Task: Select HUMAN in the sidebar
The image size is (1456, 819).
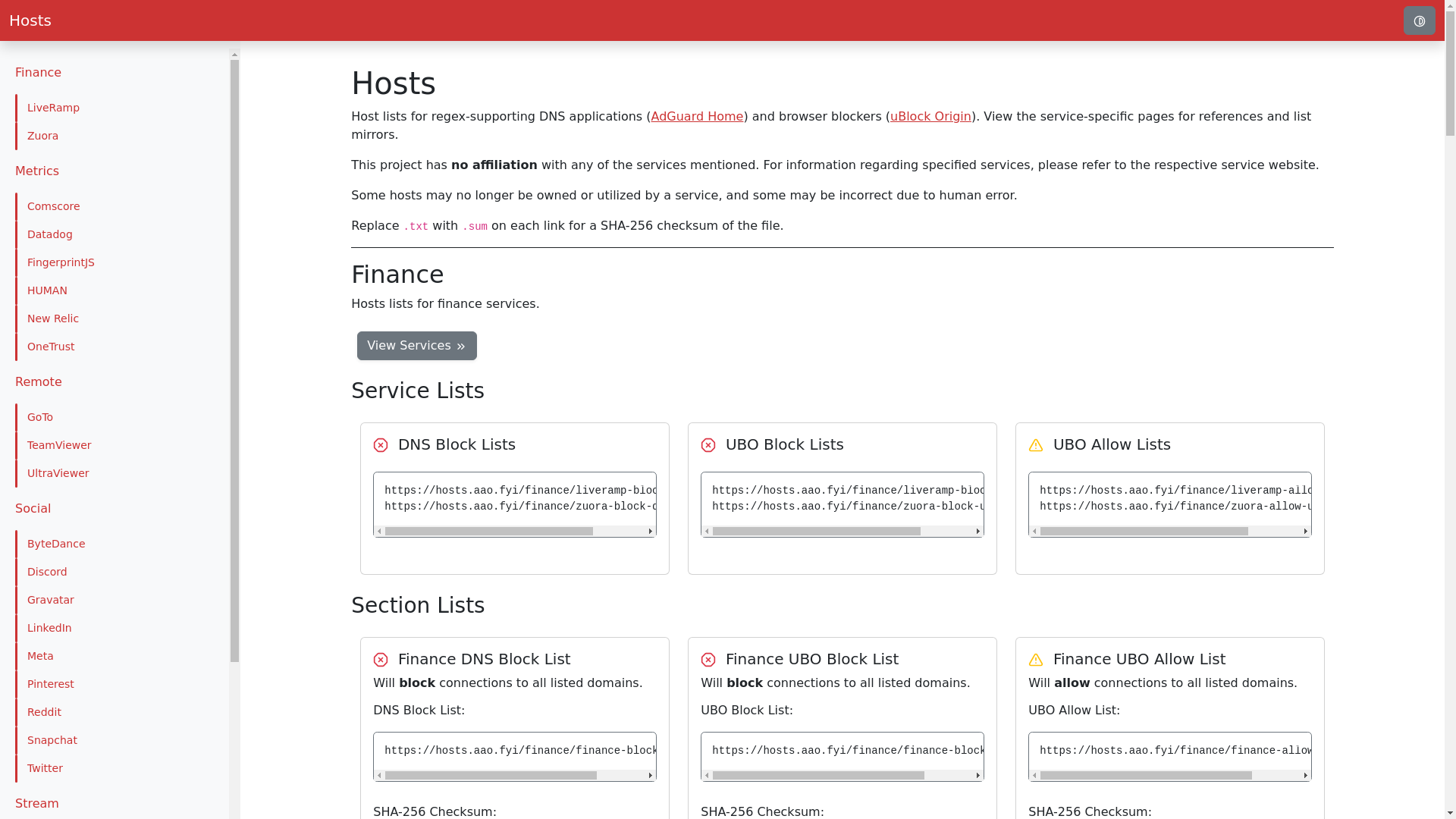Action: (47, 290)
